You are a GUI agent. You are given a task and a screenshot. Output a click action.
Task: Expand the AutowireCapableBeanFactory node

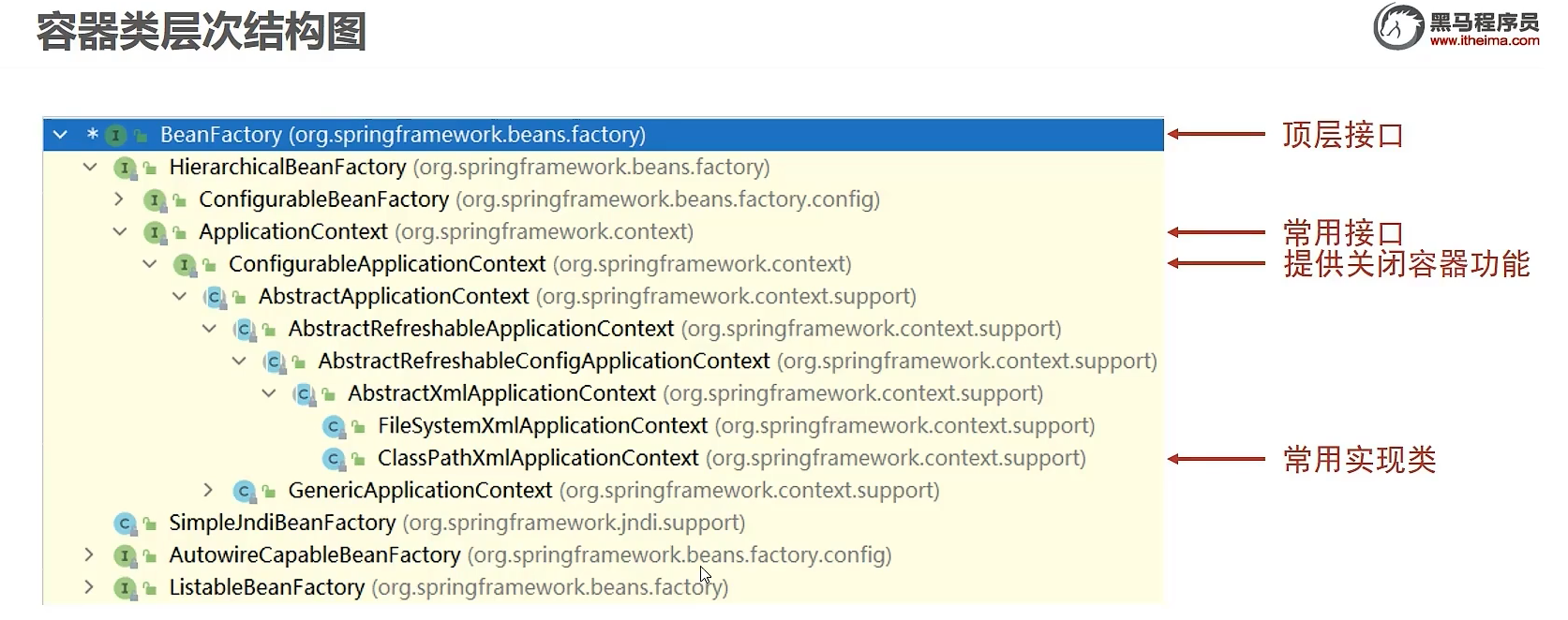click(x=89, y=555)
